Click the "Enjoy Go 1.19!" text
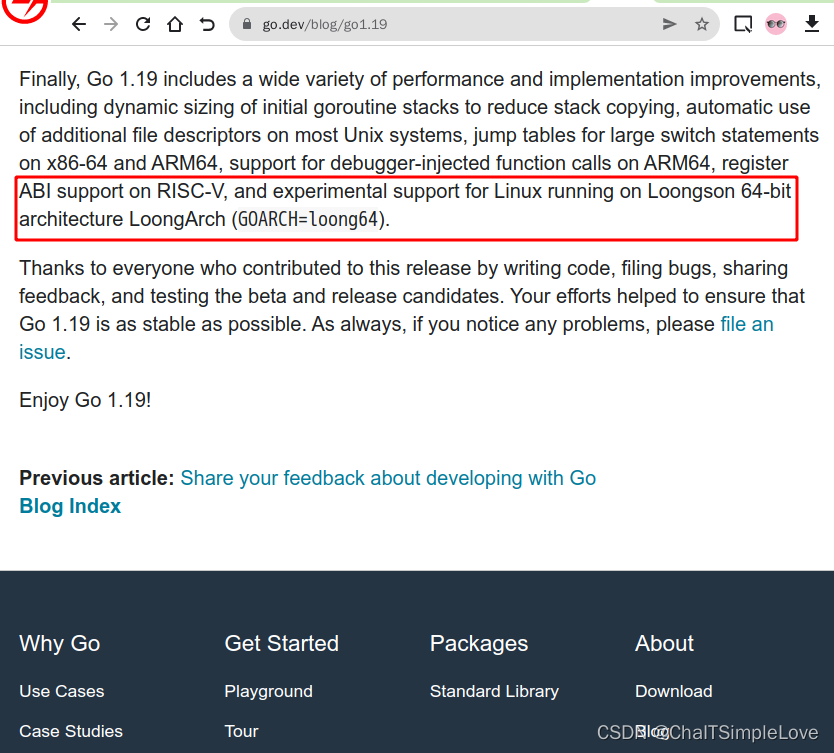The height and width of the screenshot is (753, 834). 85,400
